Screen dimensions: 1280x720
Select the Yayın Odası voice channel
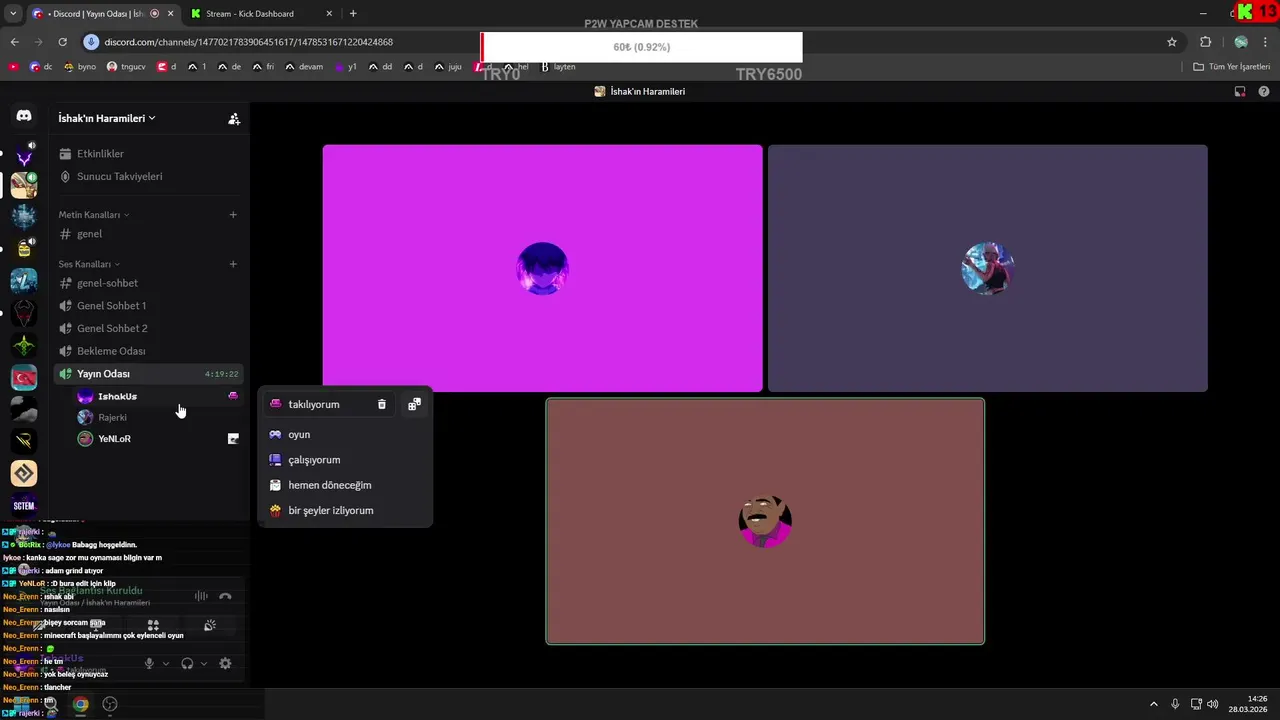148,374
